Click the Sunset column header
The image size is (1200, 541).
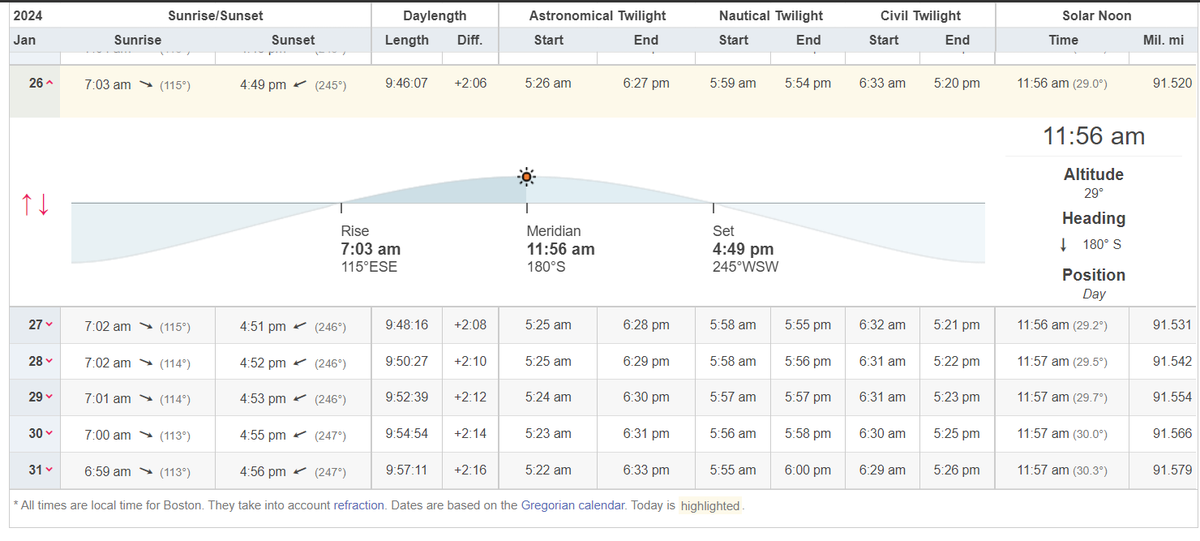point(293,40)
